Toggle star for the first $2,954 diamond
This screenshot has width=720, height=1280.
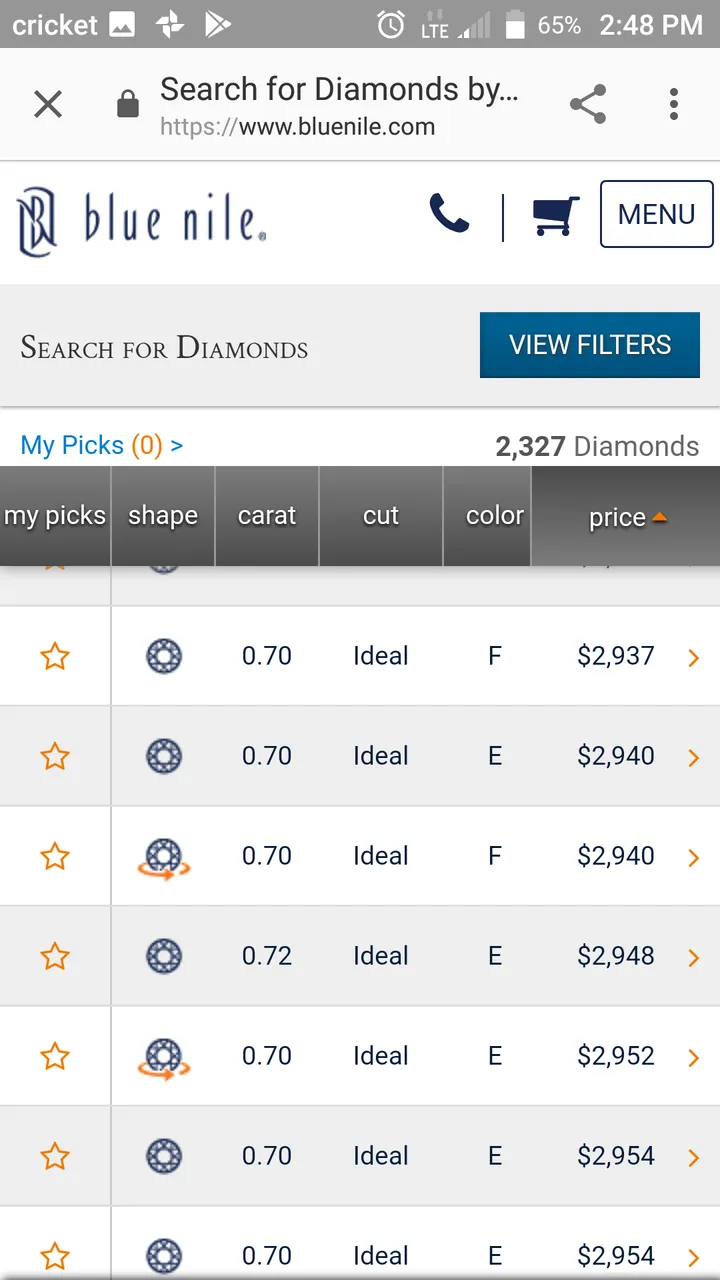click(55, 1156)
